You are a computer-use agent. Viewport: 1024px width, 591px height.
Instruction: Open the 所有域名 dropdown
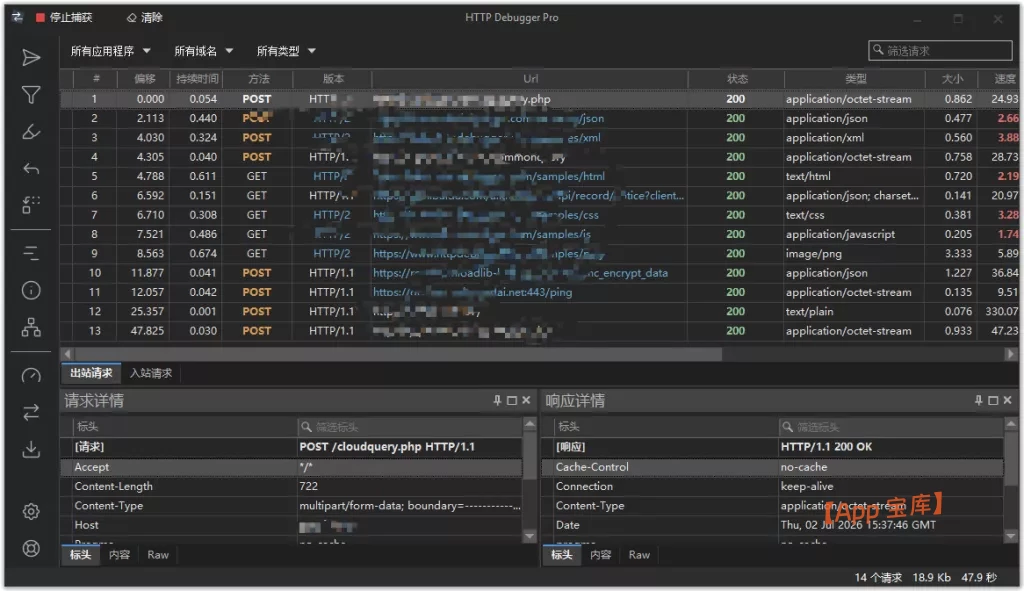coord(203,51)
